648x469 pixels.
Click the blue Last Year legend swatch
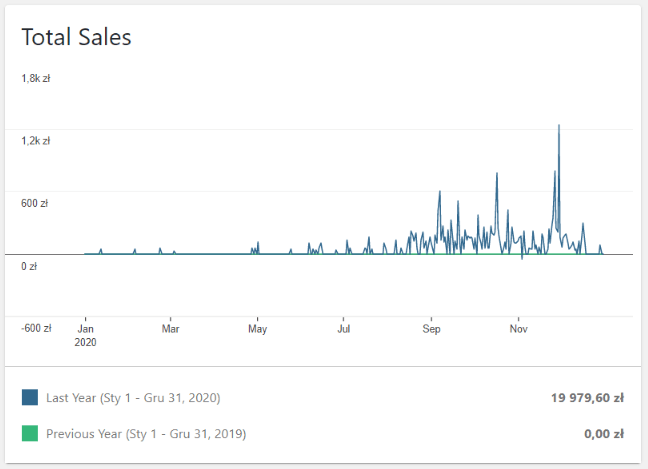point(30,398)
